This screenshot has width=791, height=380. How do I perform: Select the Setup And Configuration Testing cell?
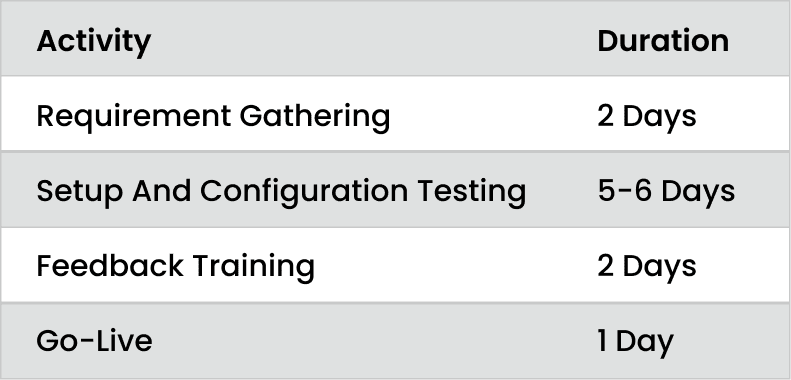(281, 192)
